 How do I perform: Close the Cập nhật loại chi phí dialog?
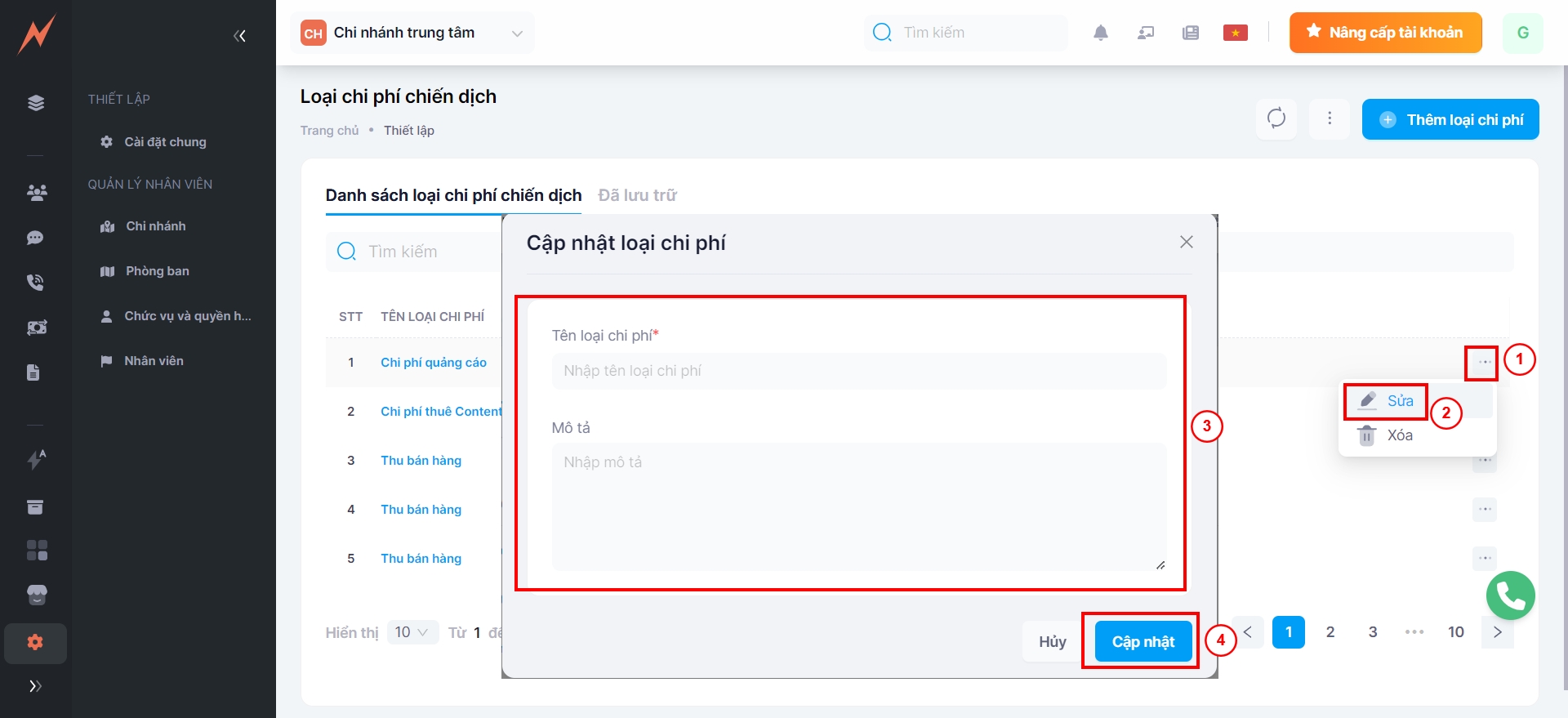(x=1186, y=242)
